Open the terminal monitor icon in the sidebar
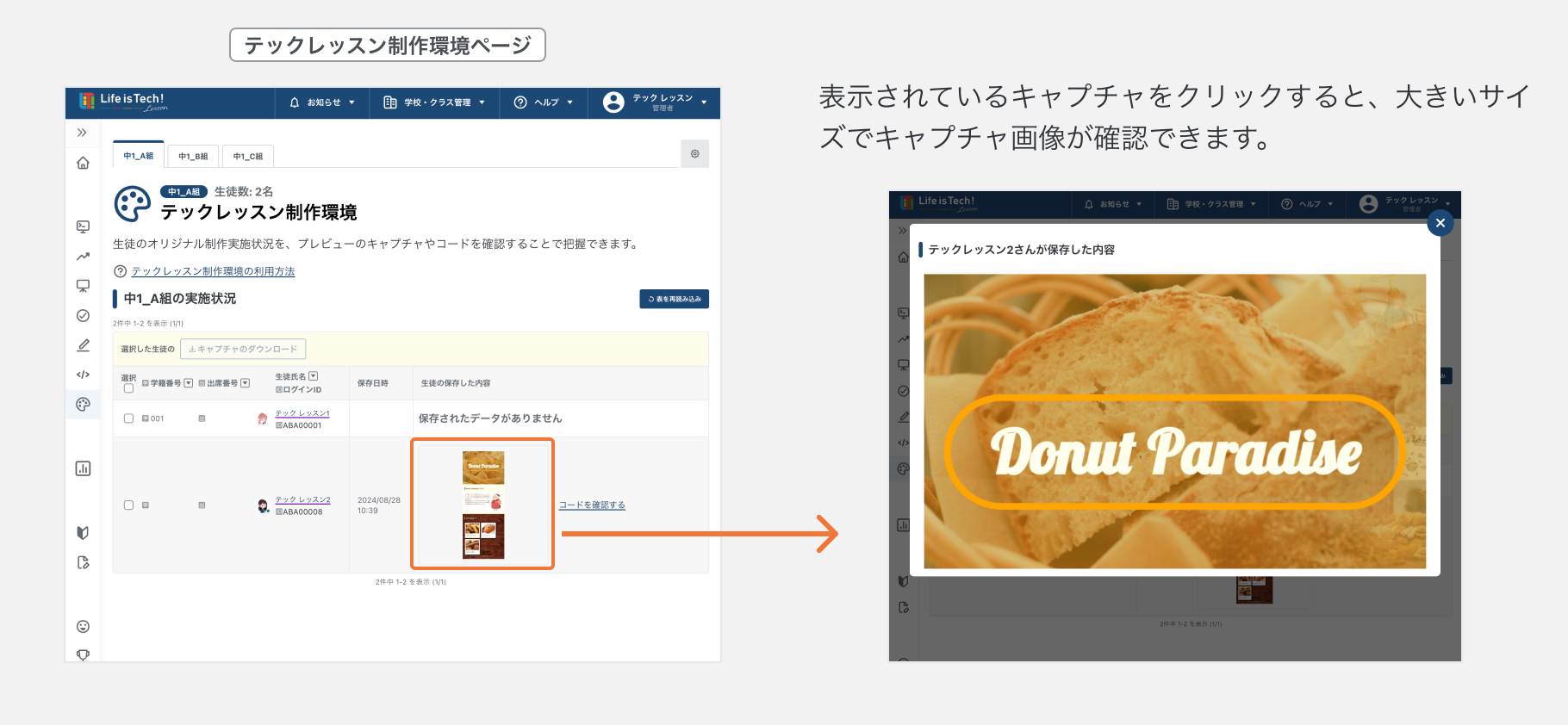This screenshot has height=725, width=1568. click(x=83, y=226)
